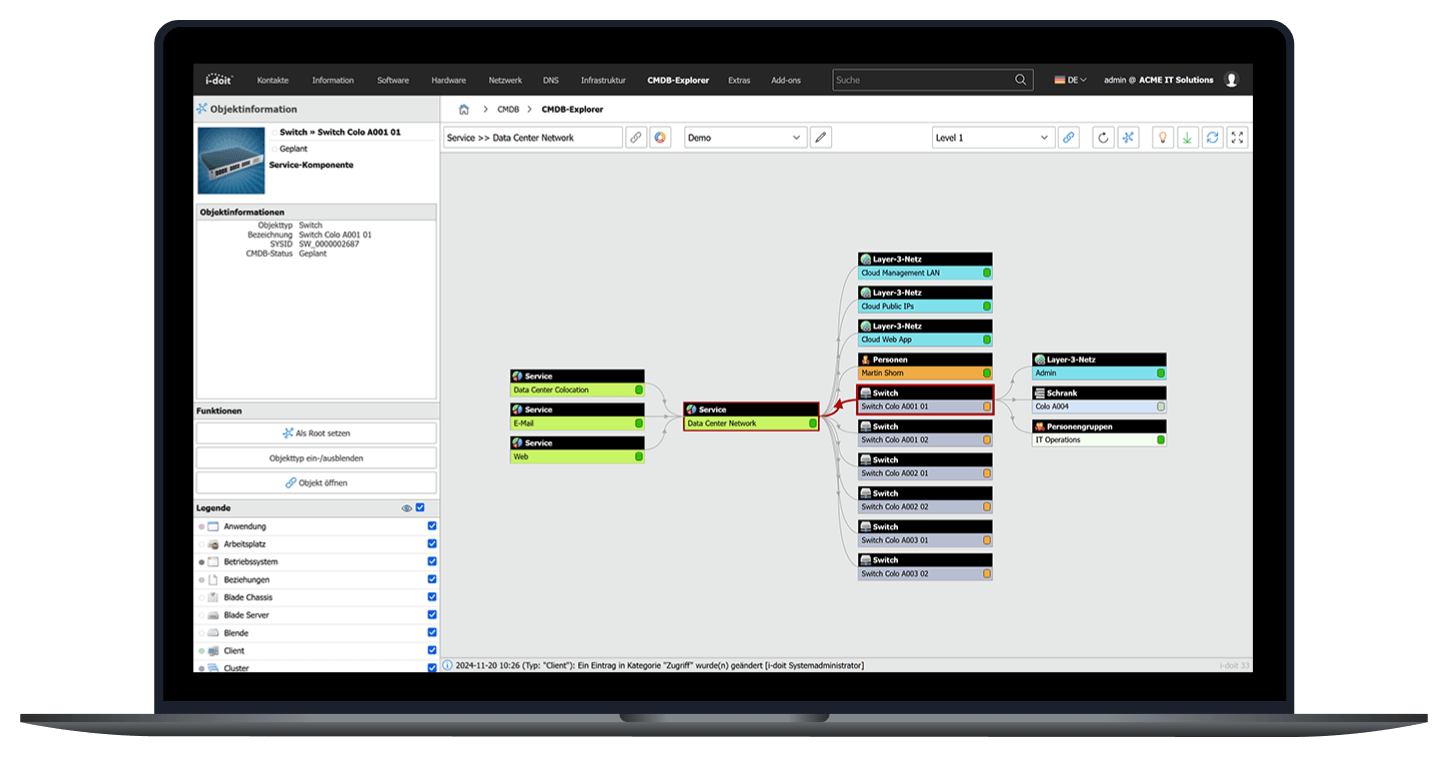
Task: Click the home icon in breadcrumb bar
Action: pos(463,109)
